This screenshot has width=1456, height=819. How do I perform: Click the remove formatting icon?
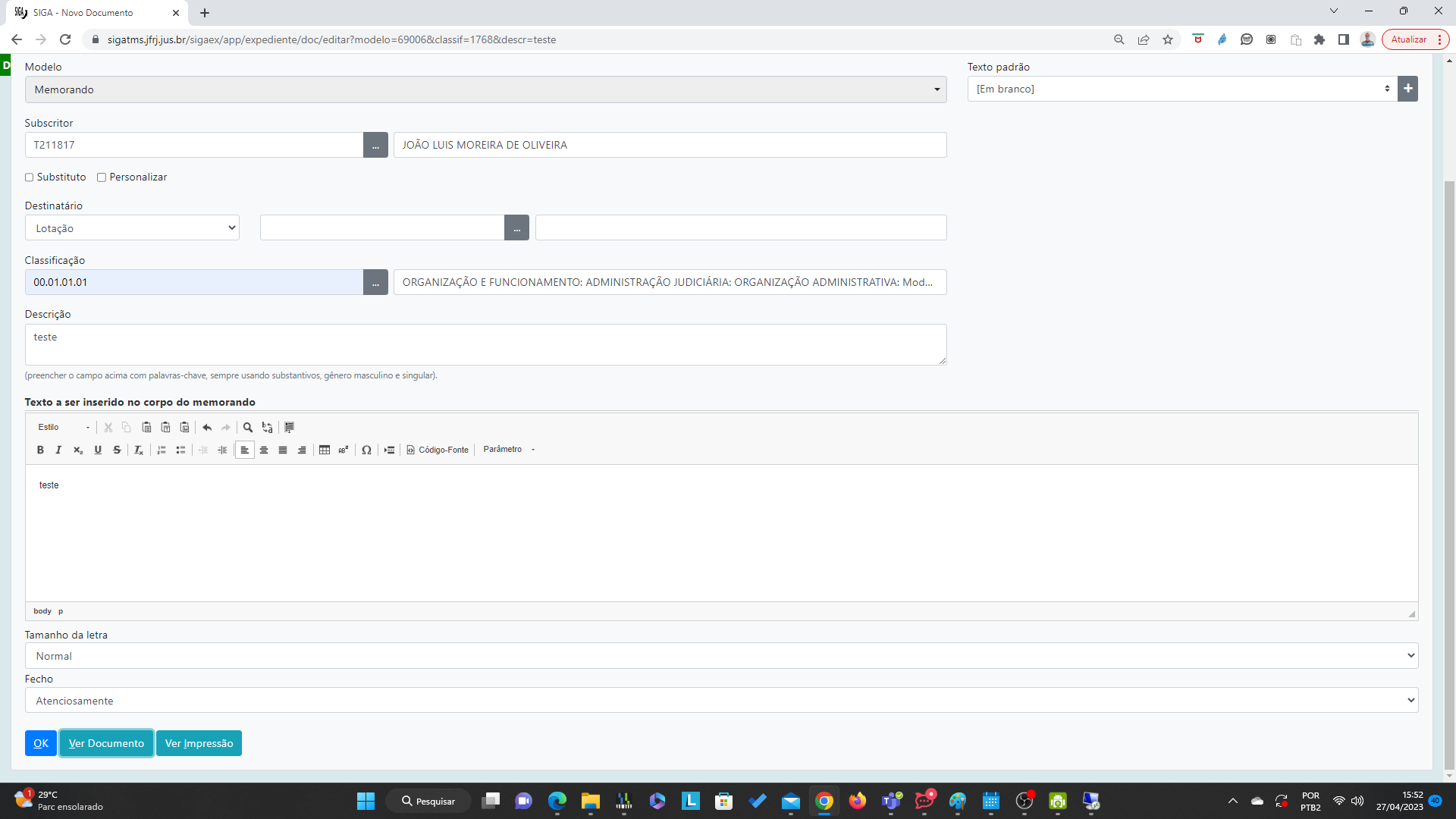tap(139, 450)
